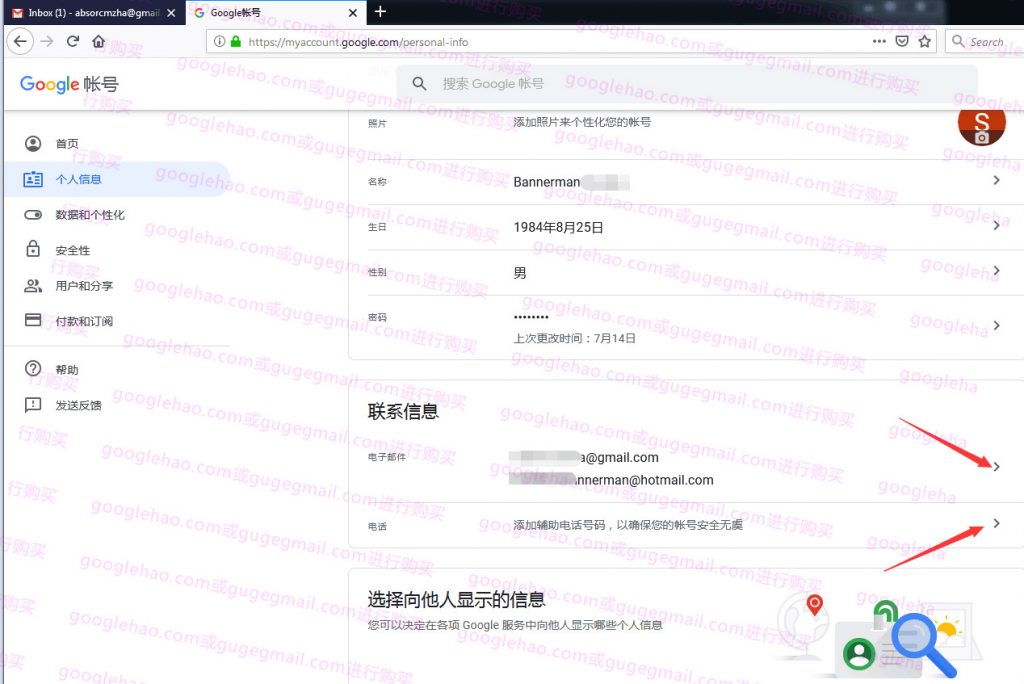Open a new browser tab
Screen dimensions: 1024x684
coord(380,11)
